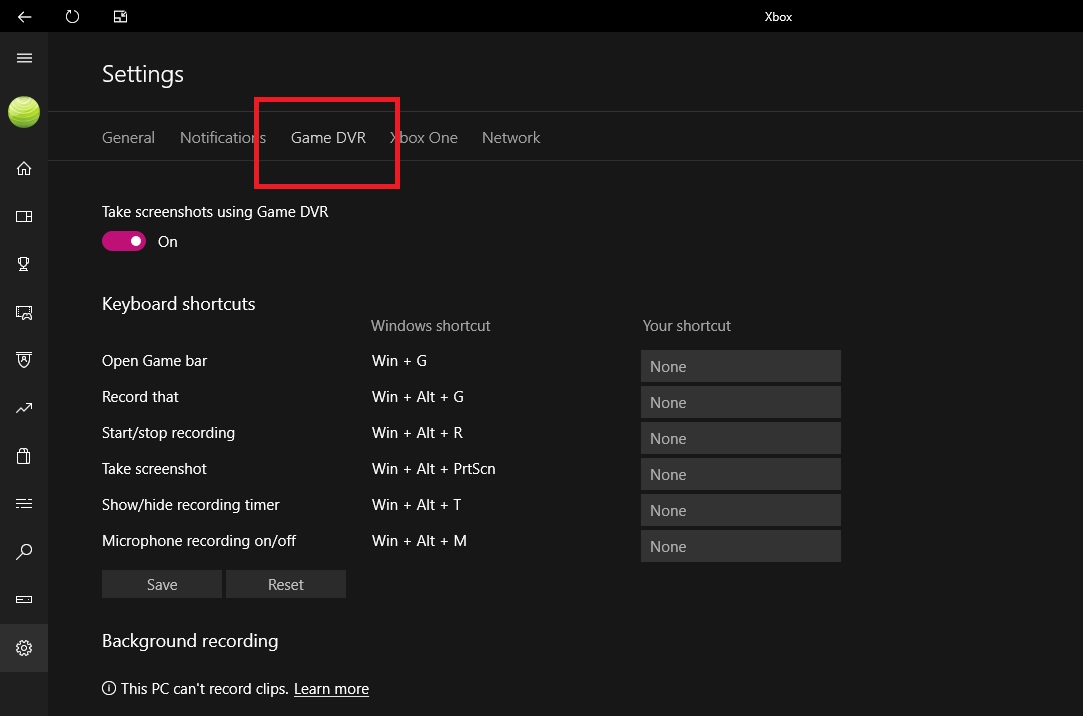
Task: Click the Microphone recording on/off label
Action: pyautogui.click(x=199, y=541)
